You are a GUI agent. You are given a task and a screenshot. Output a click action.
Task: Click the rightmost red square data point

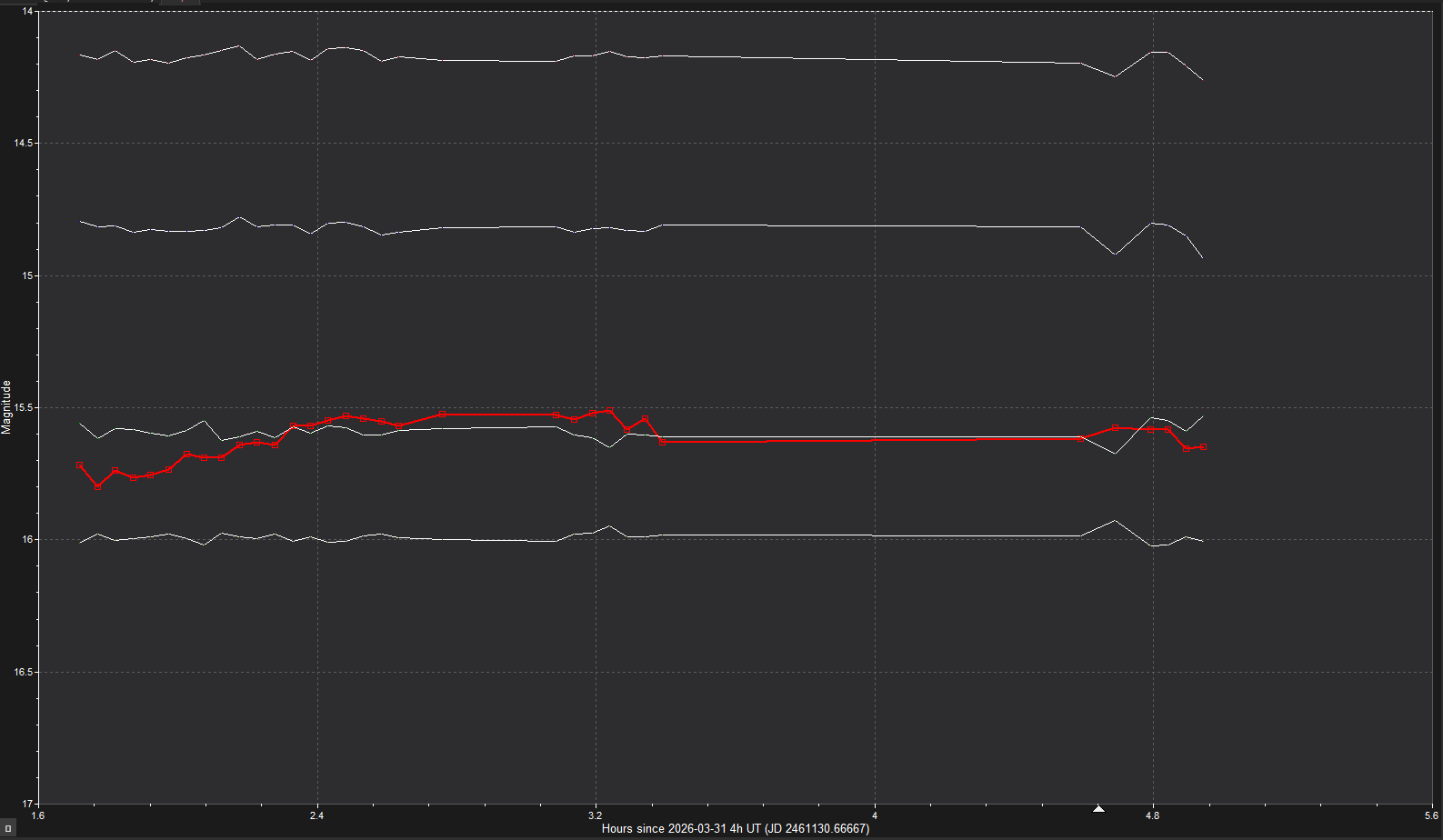click(x=1203, y=447)
